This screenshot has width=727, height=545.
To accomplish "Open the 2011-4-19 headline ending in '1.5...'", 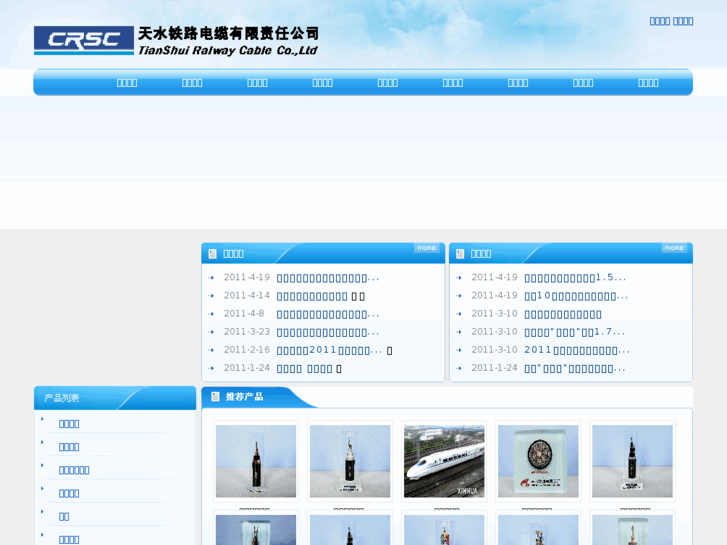I will tap(575, 278).
